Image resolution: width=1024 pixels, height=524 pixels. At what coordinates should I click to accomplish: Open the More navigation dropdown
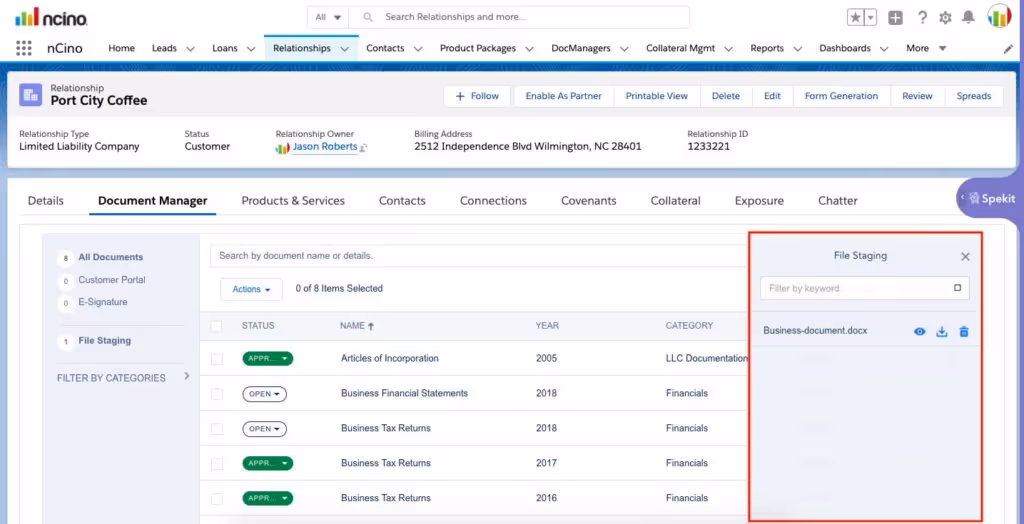926,48
